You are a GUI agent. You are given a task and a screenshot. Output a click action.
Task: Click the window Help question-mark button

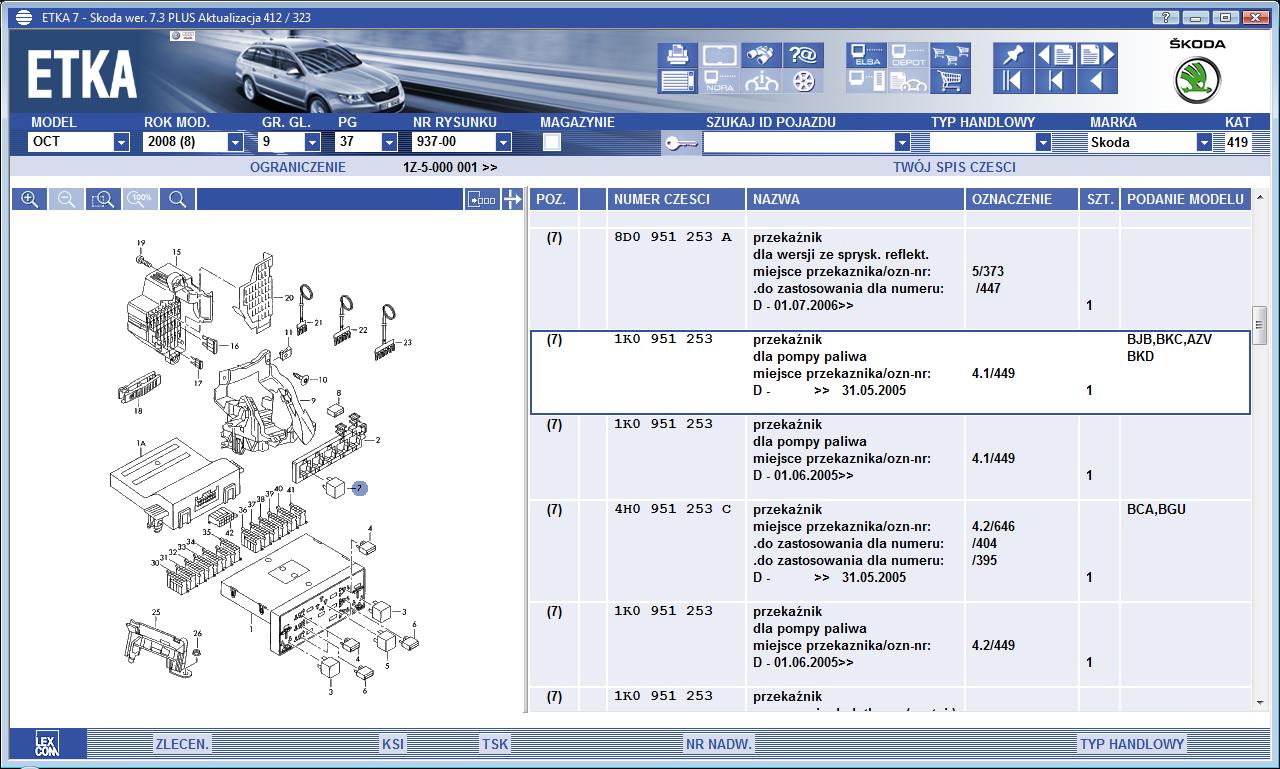pyautogui.click(x=1166, y=18)
